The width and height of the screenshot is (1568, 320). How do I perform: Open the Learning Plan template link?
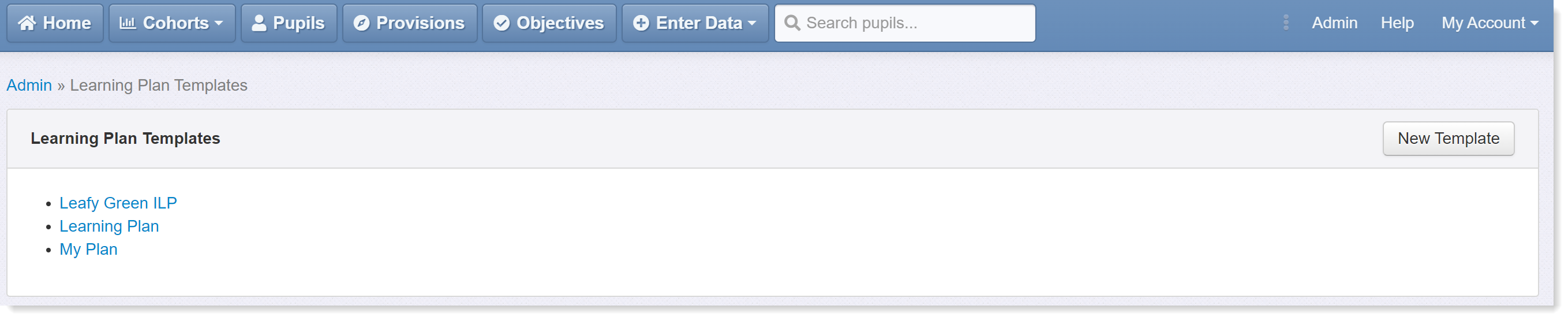pos(109,226)
